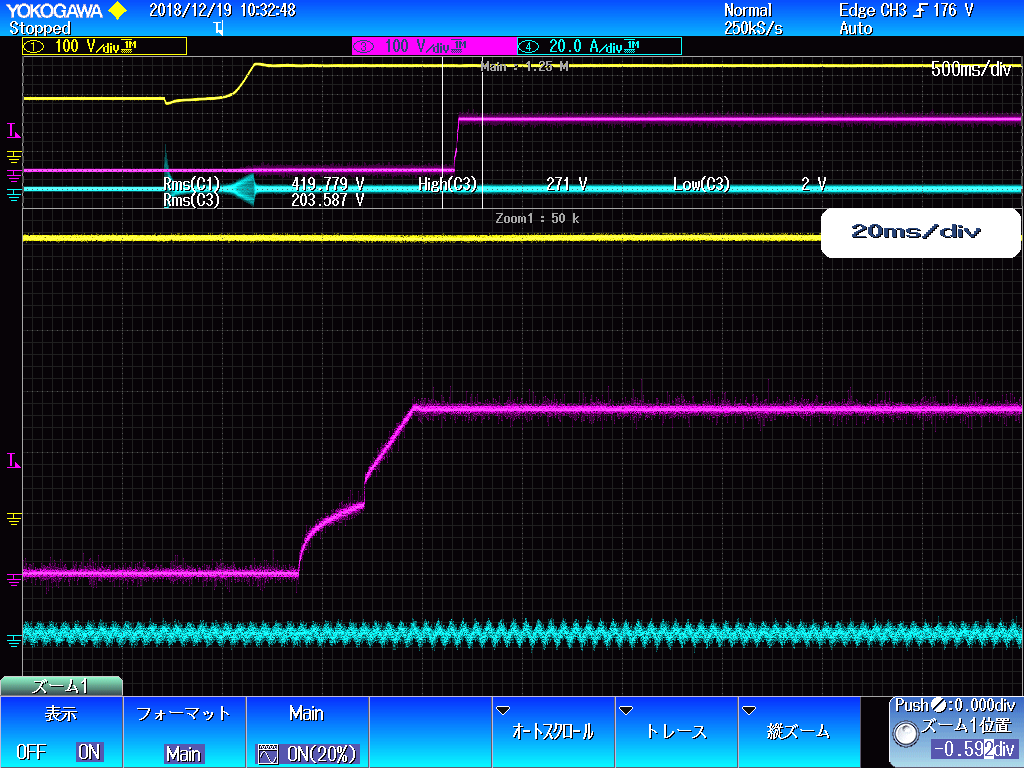Open the CH3 100 V/div channel label
Viewport: 1024px width, 768px height.
(x=434, y=46)
